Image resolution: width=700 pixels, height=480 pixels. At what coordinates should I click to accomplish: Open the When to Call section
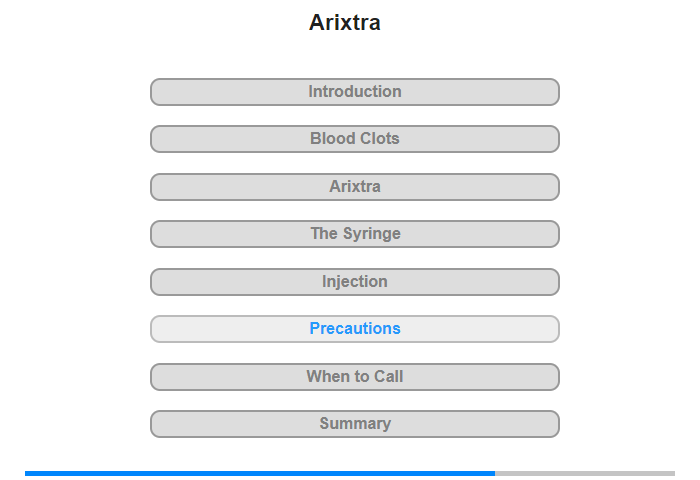[x=354, y=377]
